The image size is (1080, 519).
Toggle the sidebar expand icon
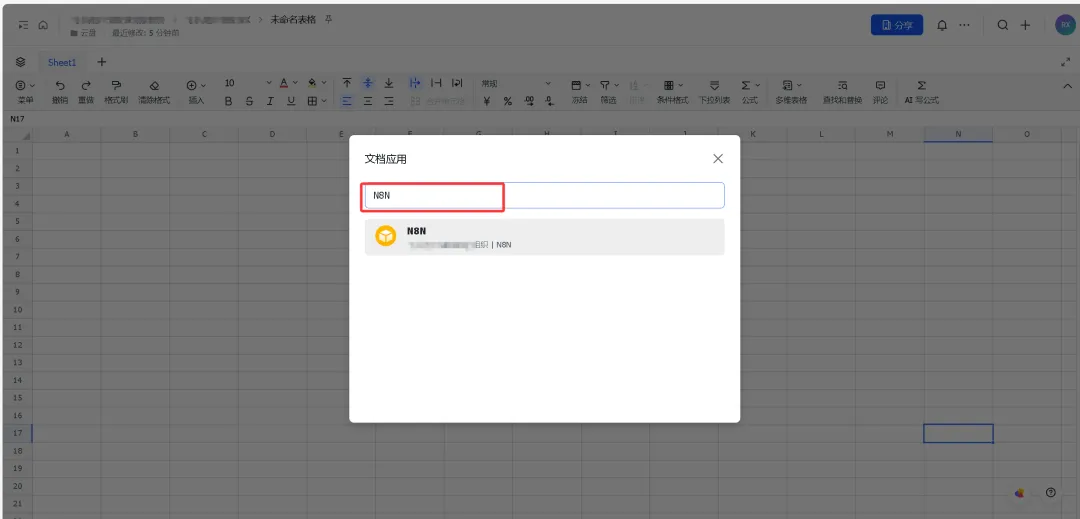(23, 25)
